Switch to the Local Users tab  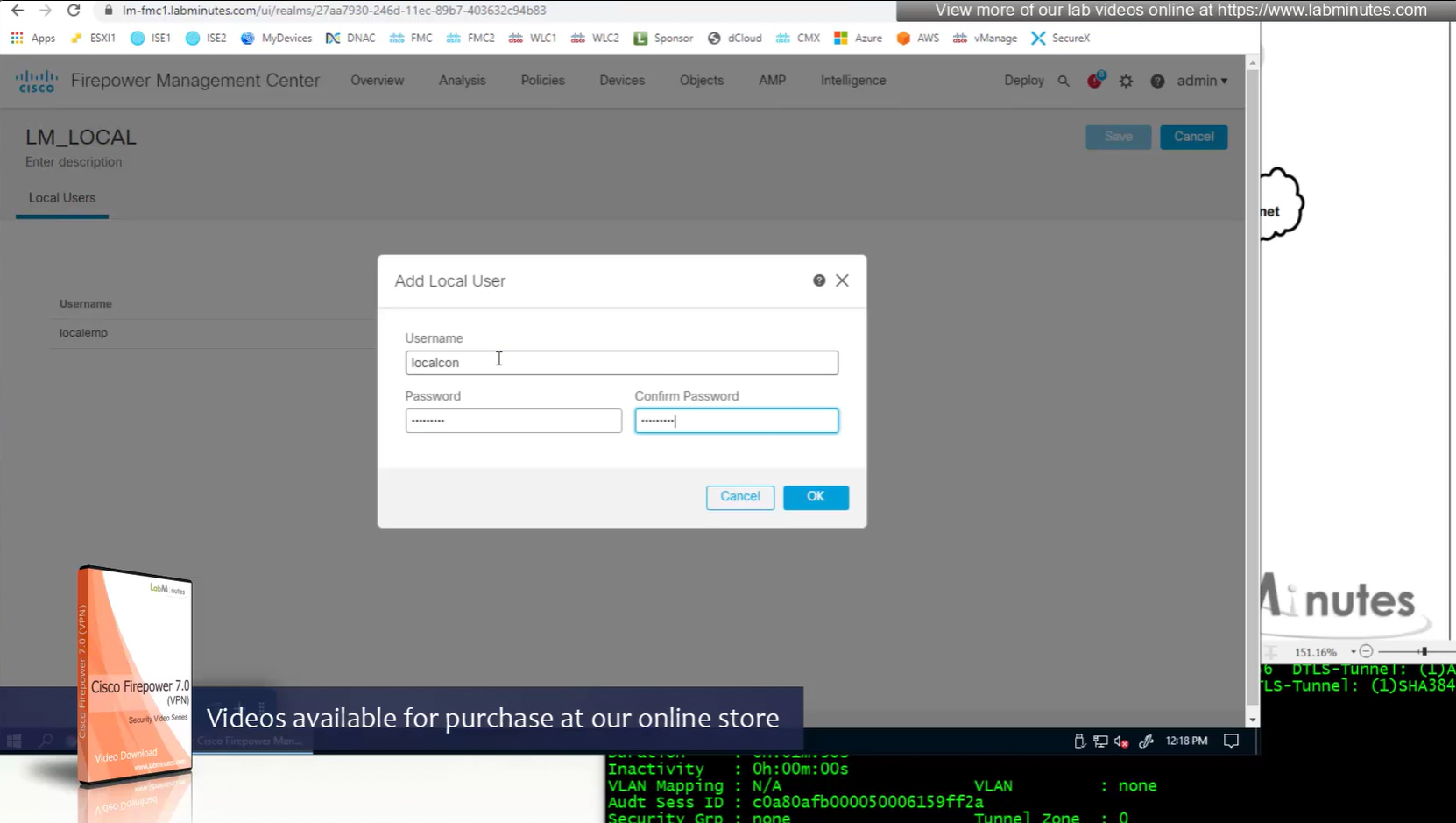click(x=62, y=198)
